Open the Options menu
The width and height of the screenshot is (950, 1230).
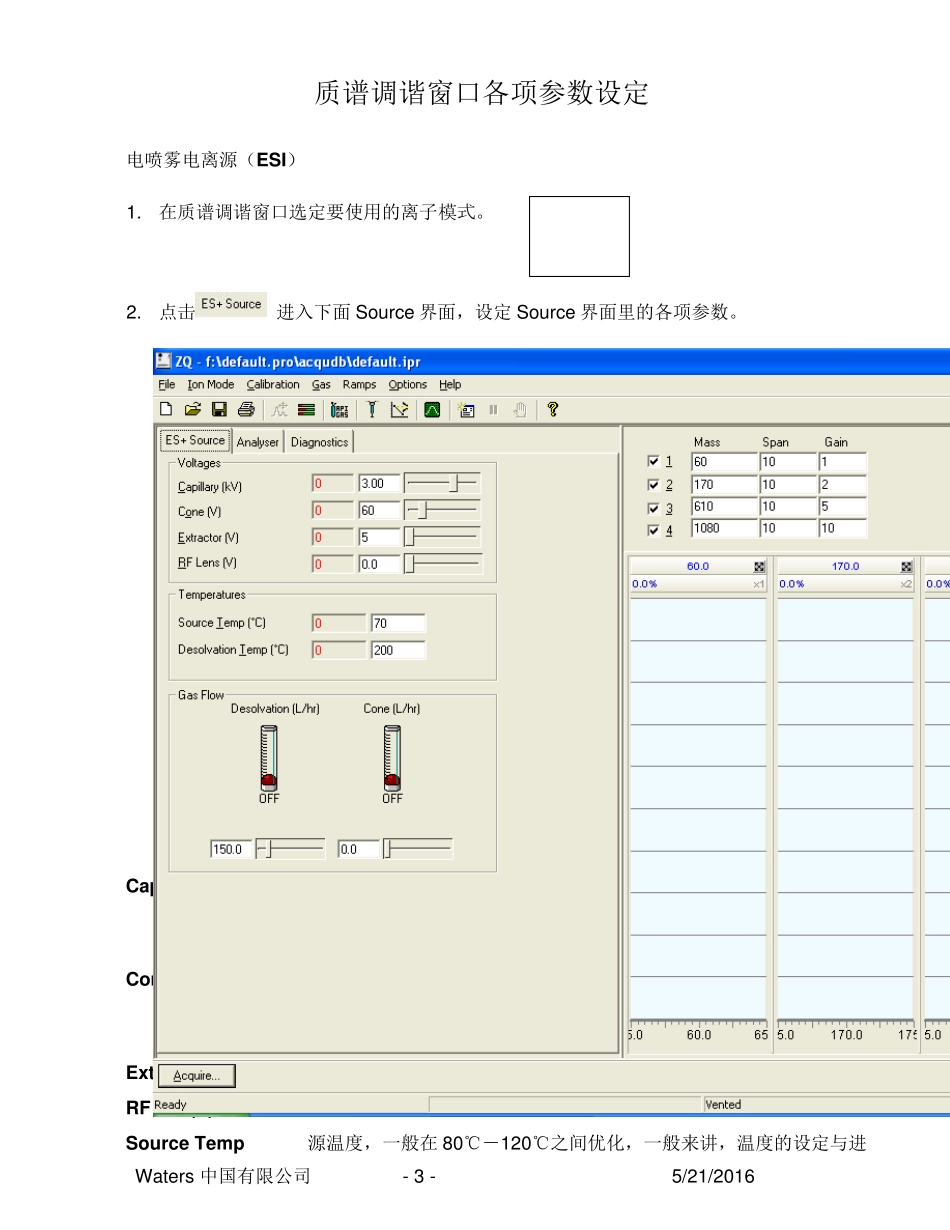pyautogui.click(x=407, y=384)
